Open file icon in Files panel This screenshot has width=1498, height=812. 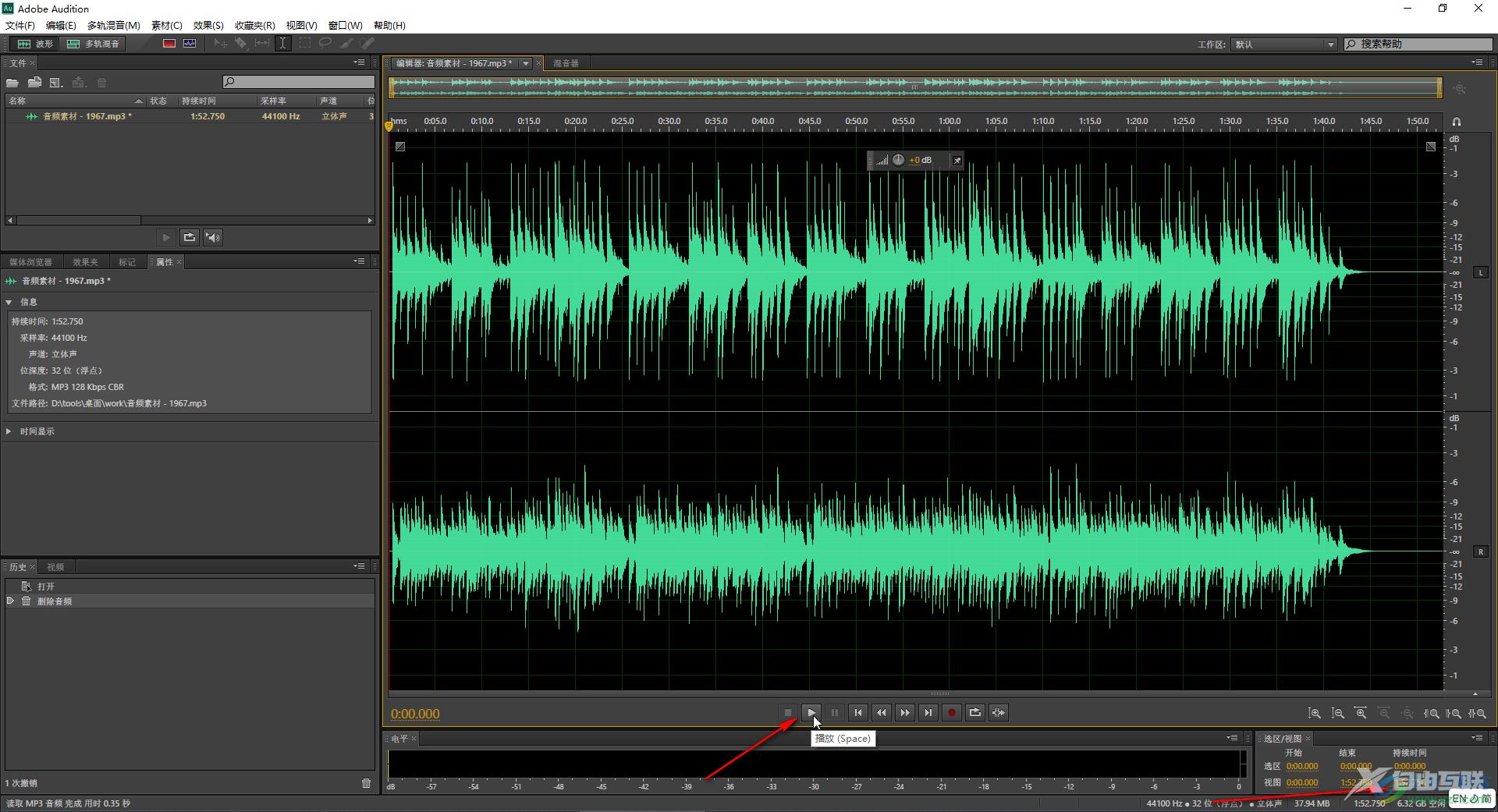click(x=12, y=82)
